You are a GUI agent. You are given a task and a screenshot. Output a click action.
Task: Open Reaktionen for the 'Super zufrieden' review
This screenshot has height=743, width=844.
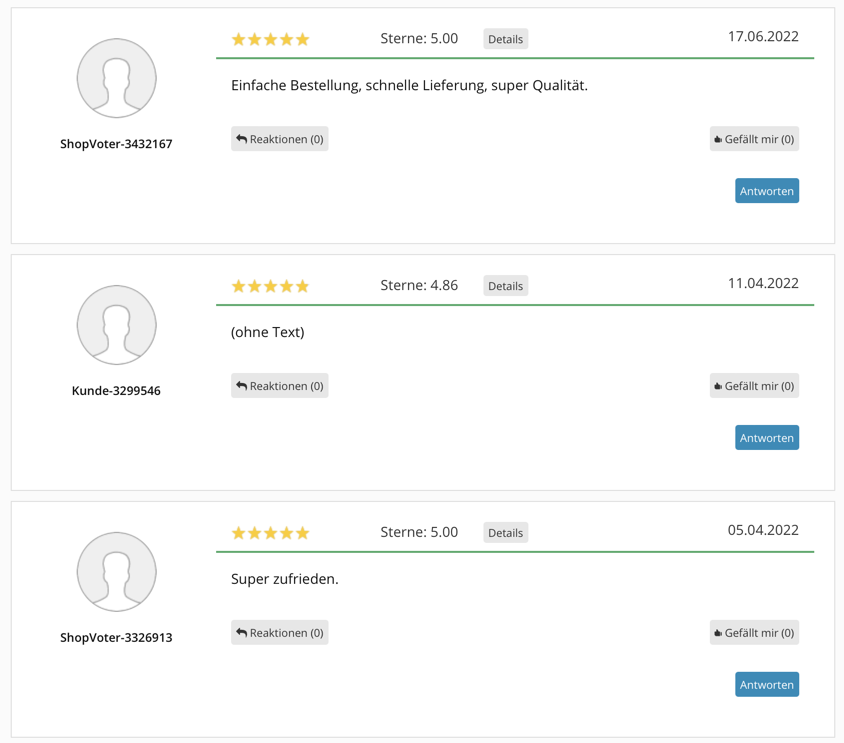click(x=280, y=633)
